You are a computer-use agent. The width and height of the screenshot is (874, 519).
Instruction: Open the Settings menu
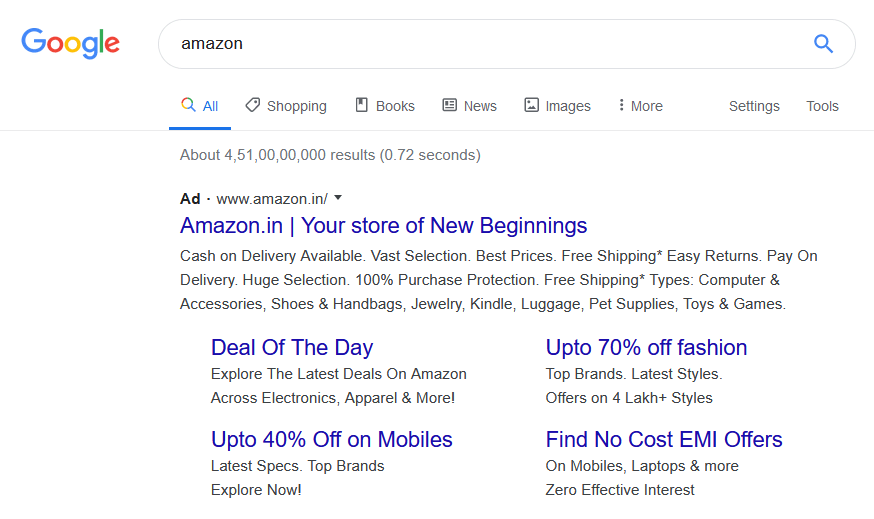pos(754,106)
